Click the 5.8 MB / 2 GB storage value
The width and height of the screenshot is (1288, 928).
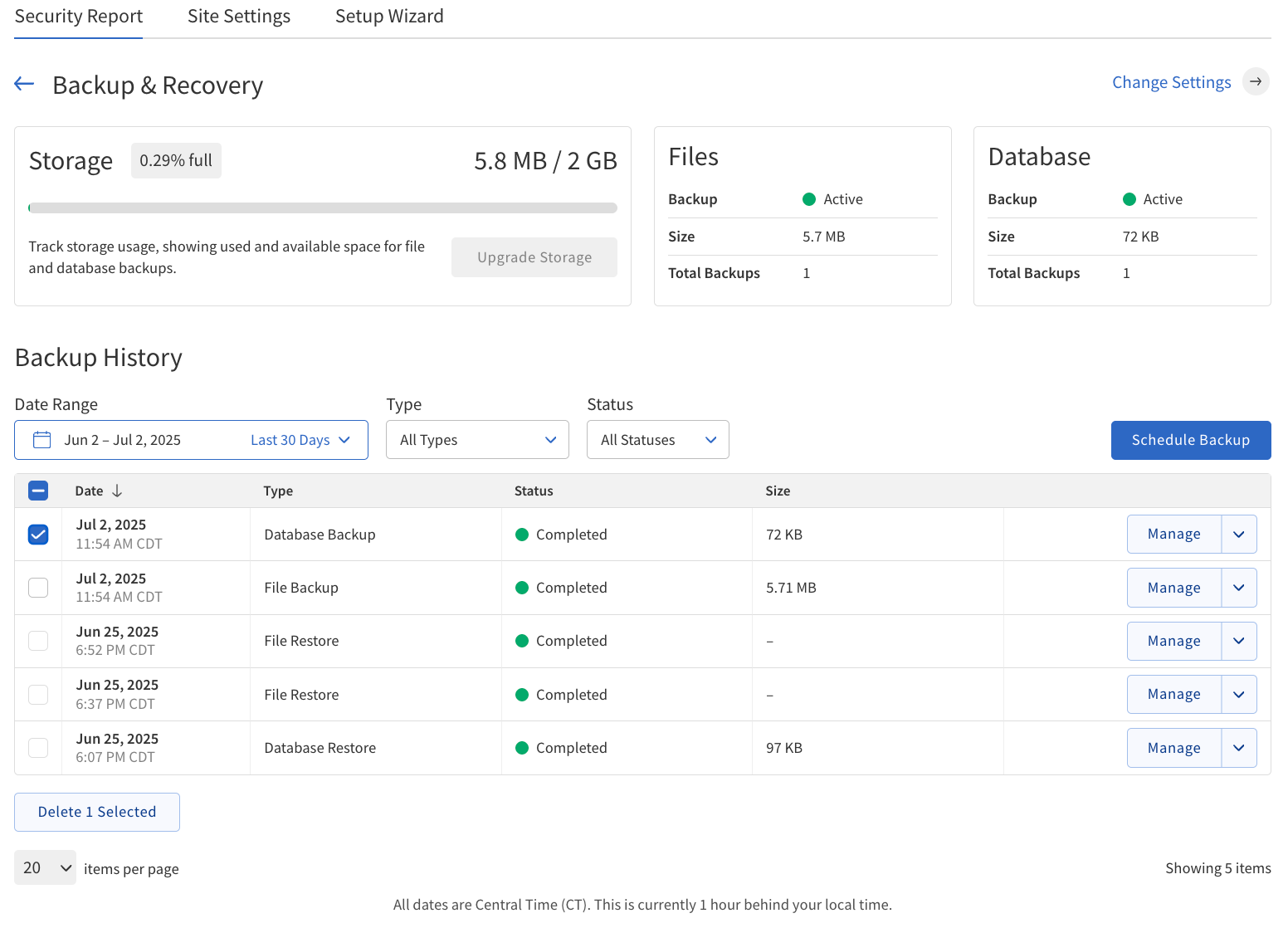(545, 161)
